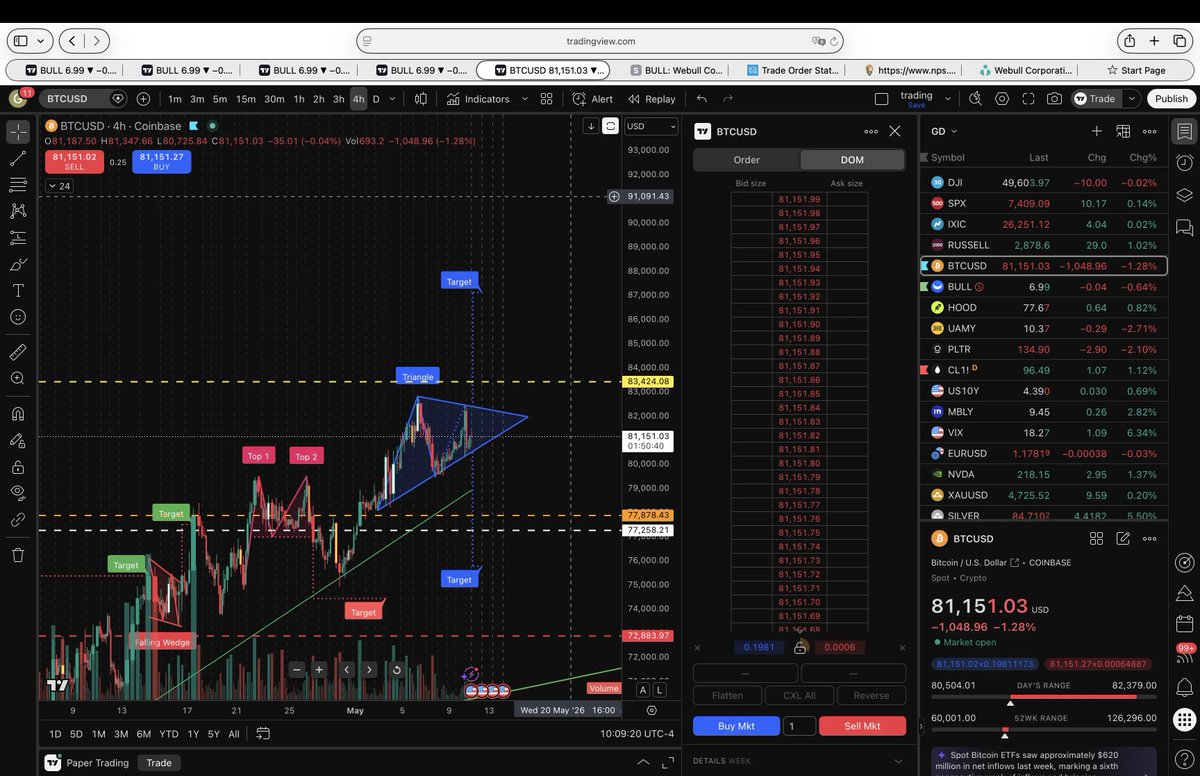Select the trend line drawing tool
Screen dimensions: 1200x776
coord(18,158)
